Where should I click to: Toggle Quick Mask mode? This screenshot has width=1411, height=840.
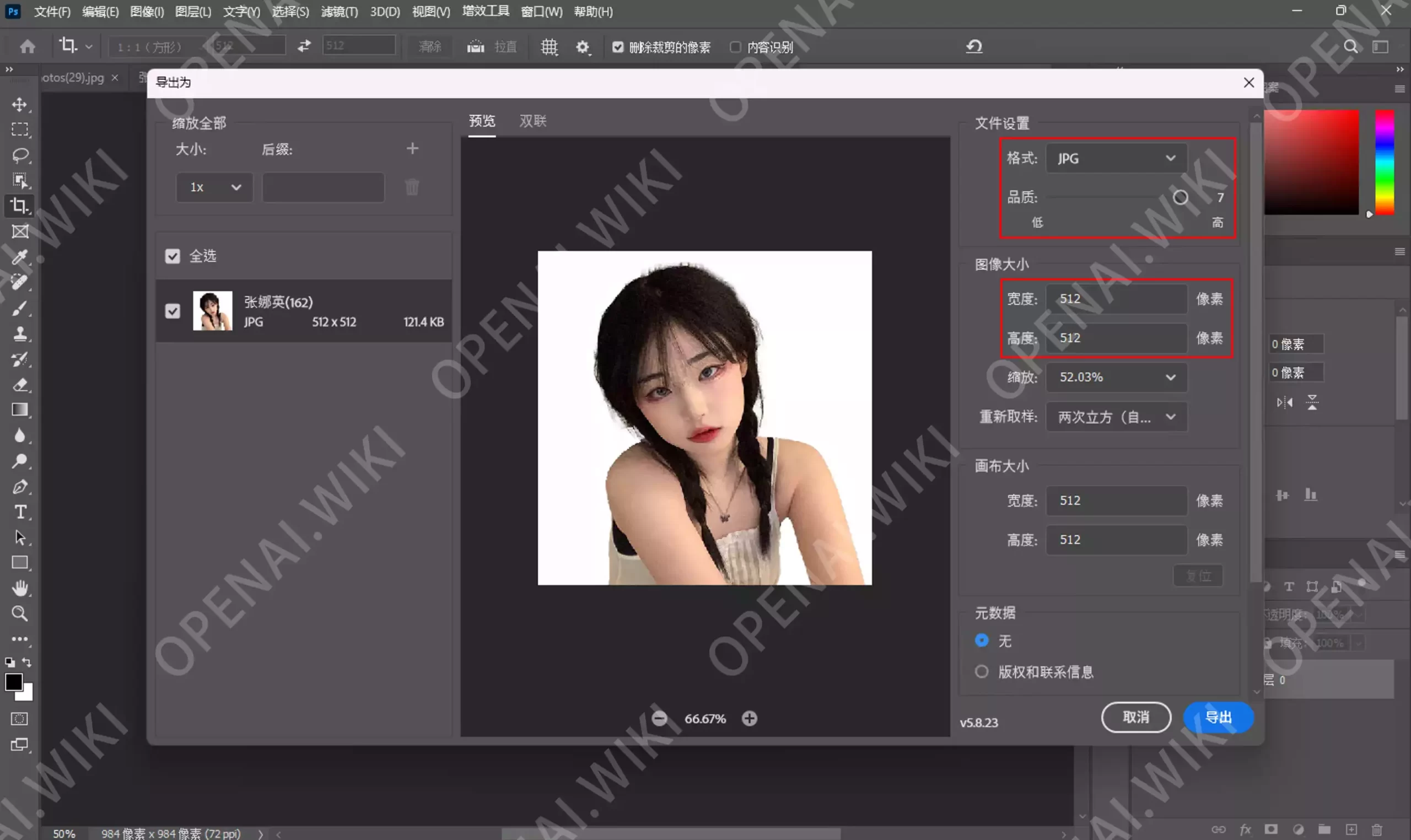click(x=19, y=719)
